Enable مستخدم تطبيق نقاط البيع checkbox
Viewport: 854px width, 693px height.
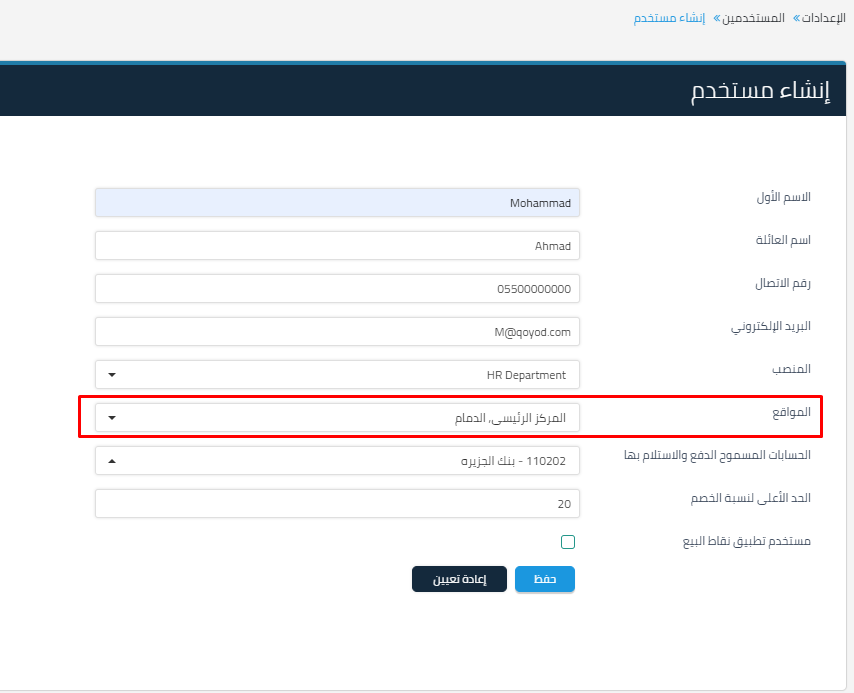pyautogui.click(x=568, y=541)
